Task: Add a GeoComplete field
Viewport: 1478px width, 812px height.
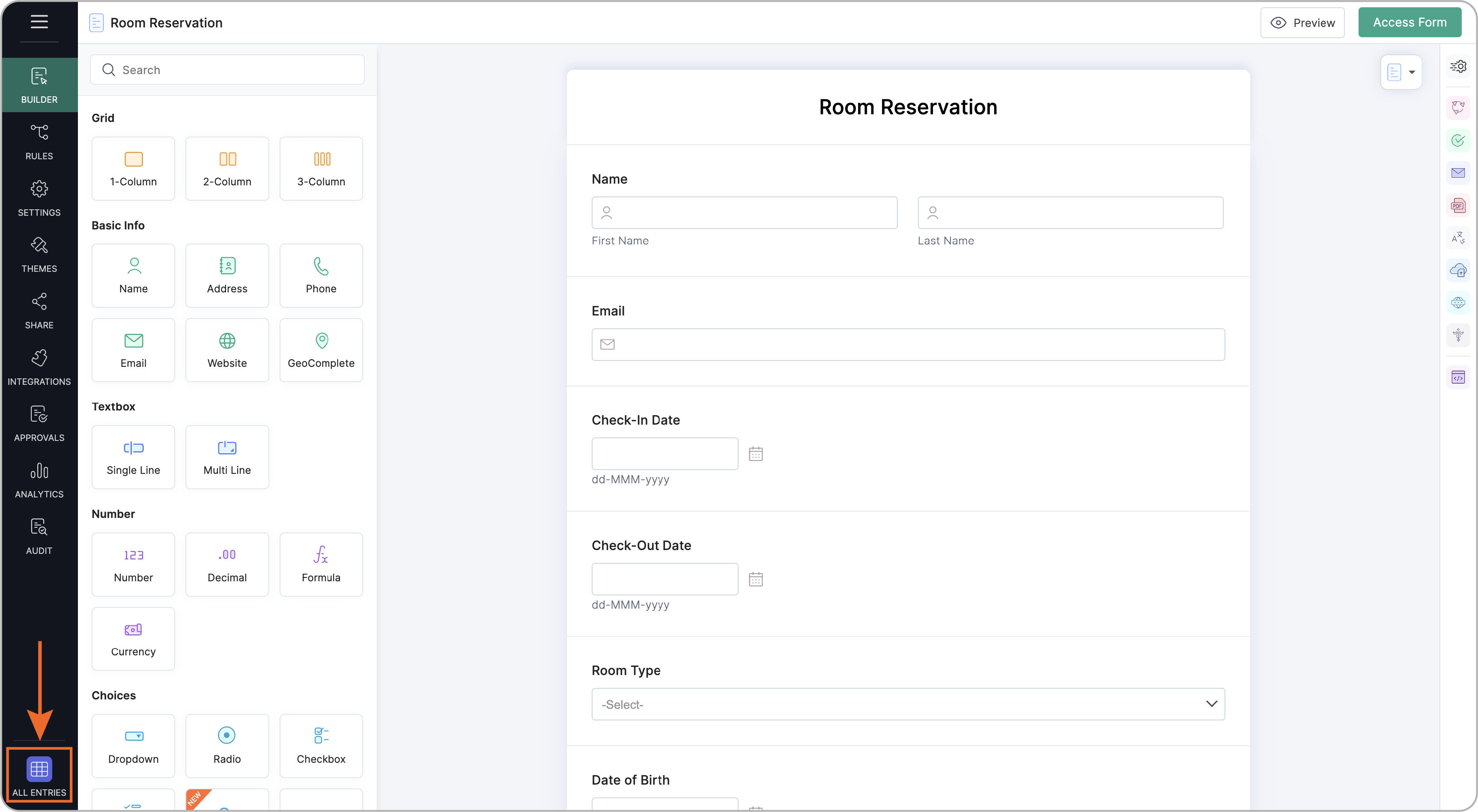Action: pos(321,351)
